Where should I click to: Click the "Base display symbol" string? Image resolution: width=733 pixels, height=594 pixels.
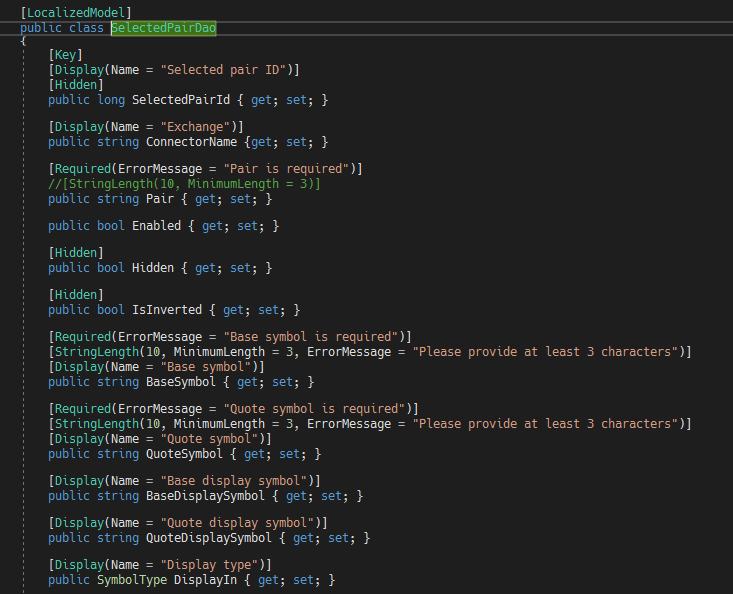(234, 481)
